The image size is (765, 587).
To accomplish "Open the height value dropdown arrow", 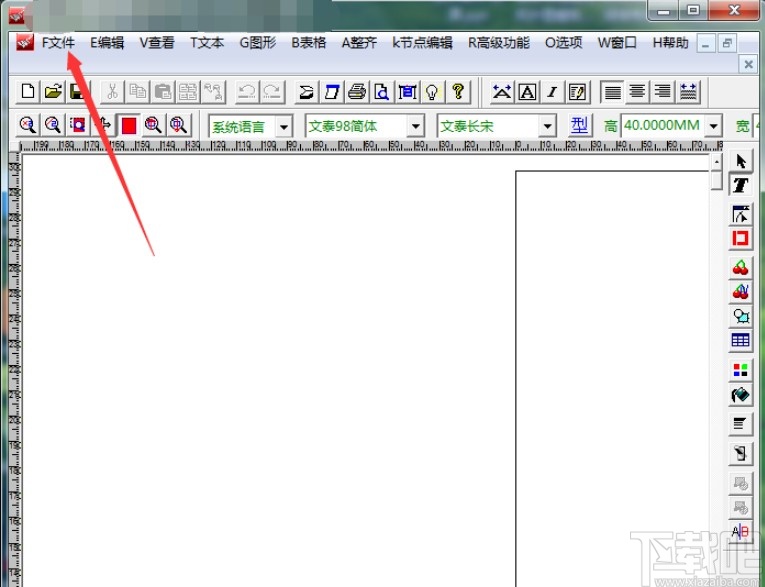I will pyautogui.click(x=713, y=126).
